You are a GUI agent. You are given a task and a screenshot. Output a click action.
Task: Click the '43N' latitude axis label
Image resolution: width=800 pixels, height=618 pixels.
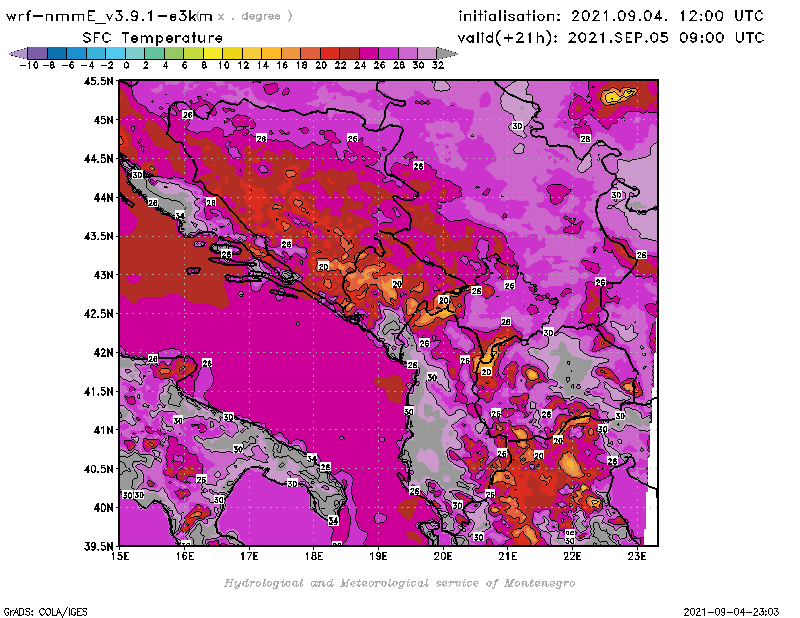(x=103, y=275)
